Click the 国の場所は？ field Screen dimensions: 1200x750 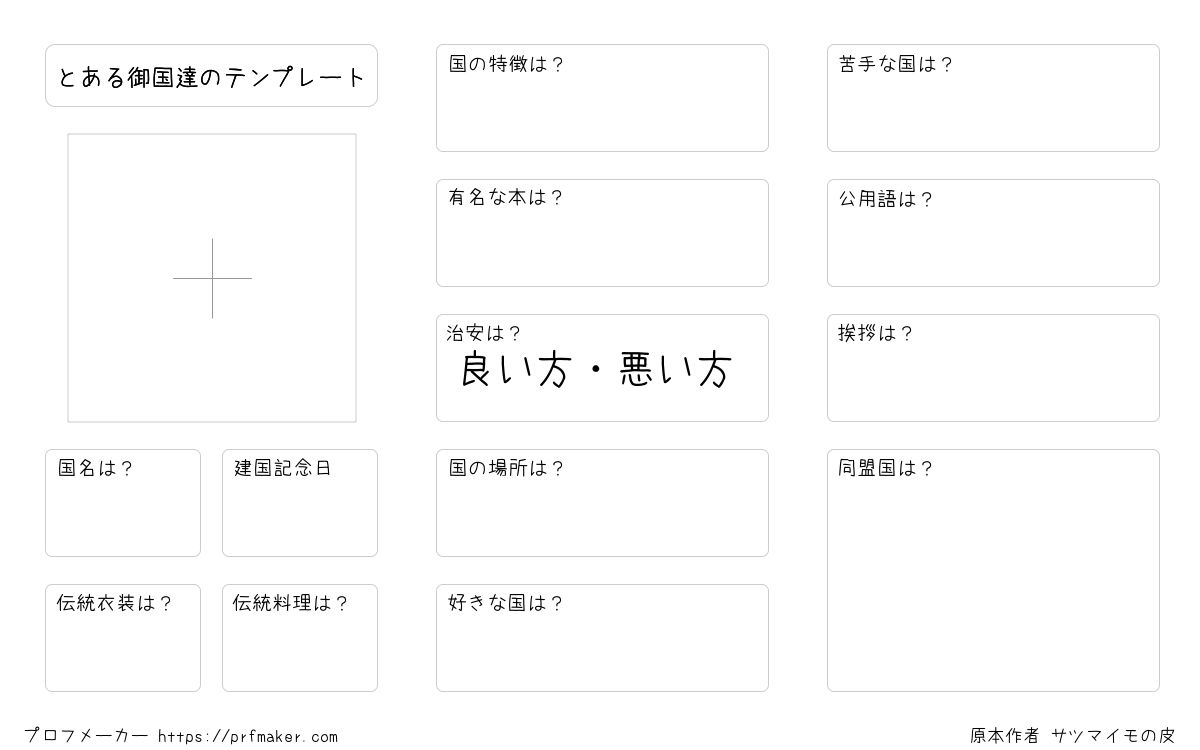pyautogui.click(x=602, y=503)
